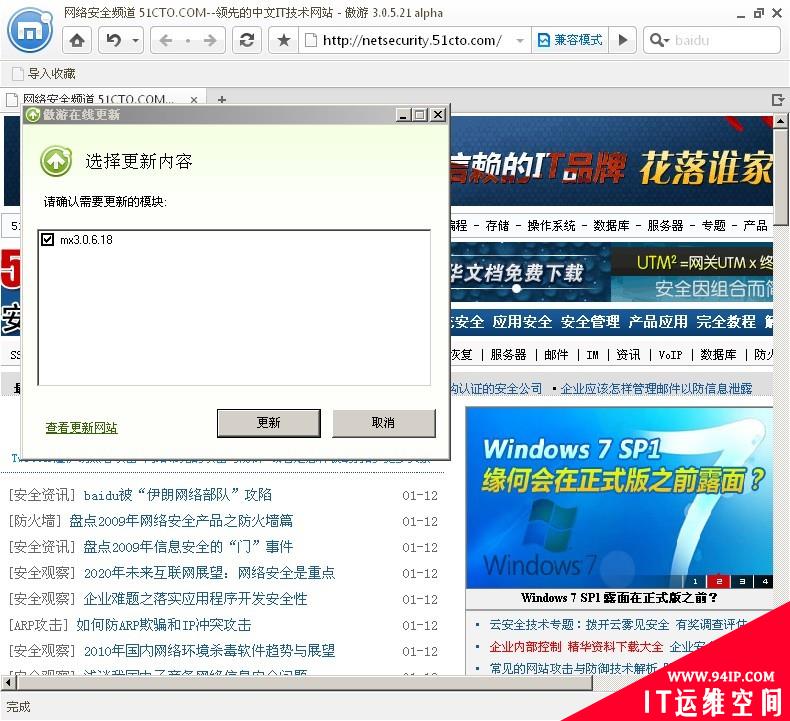This screenshot has height=721, width=790.
Task: Click the tab list icon at right of tab bar
Action: click(778, 100)
